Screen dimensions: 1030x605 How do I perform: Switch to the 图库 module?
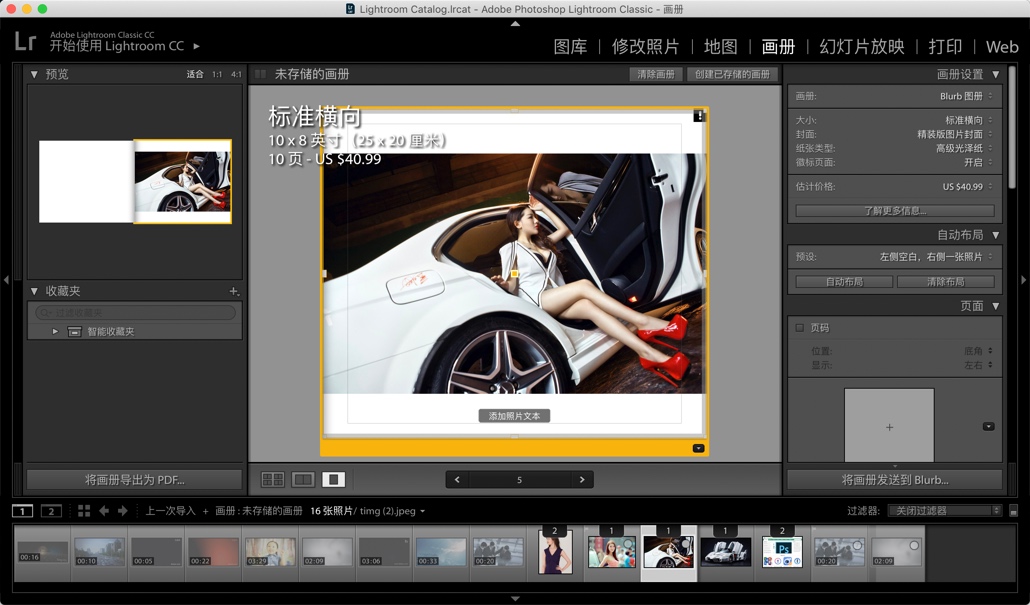570,46
